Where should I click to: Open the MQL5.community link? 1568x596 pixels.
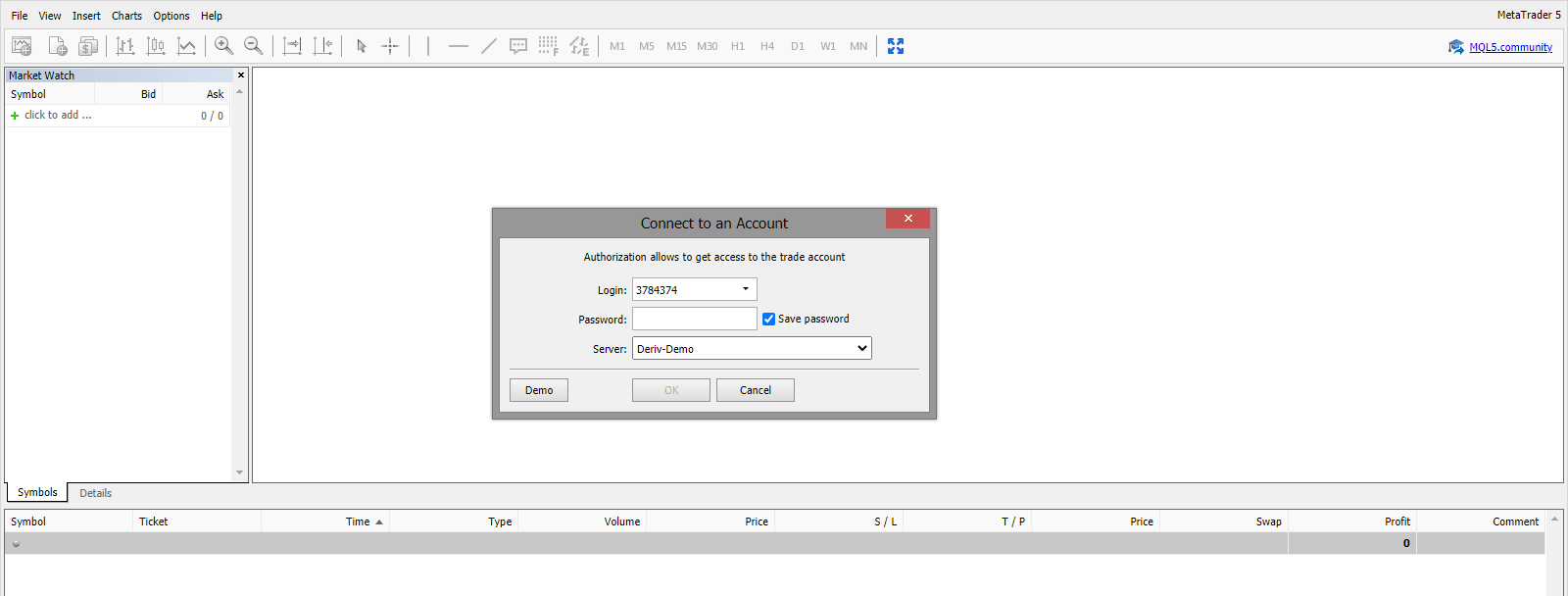[x=1510, y=47]
